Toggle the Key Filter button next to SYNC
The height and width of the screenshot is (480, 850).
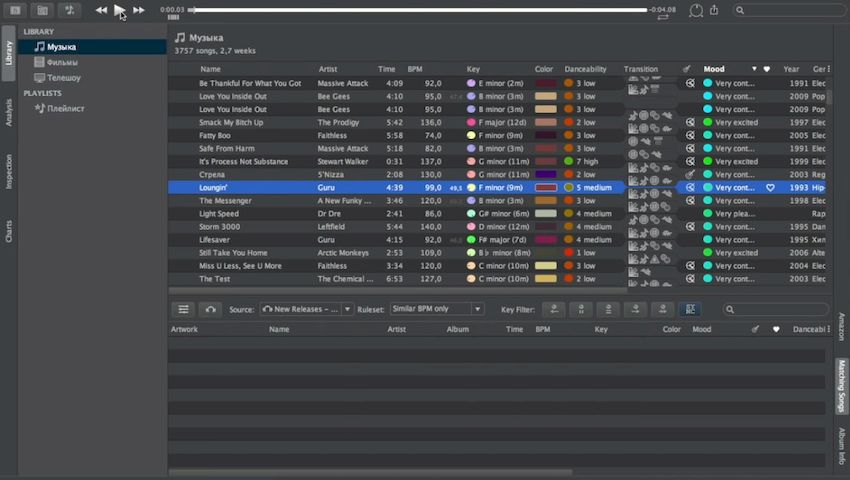coord(662,309)
